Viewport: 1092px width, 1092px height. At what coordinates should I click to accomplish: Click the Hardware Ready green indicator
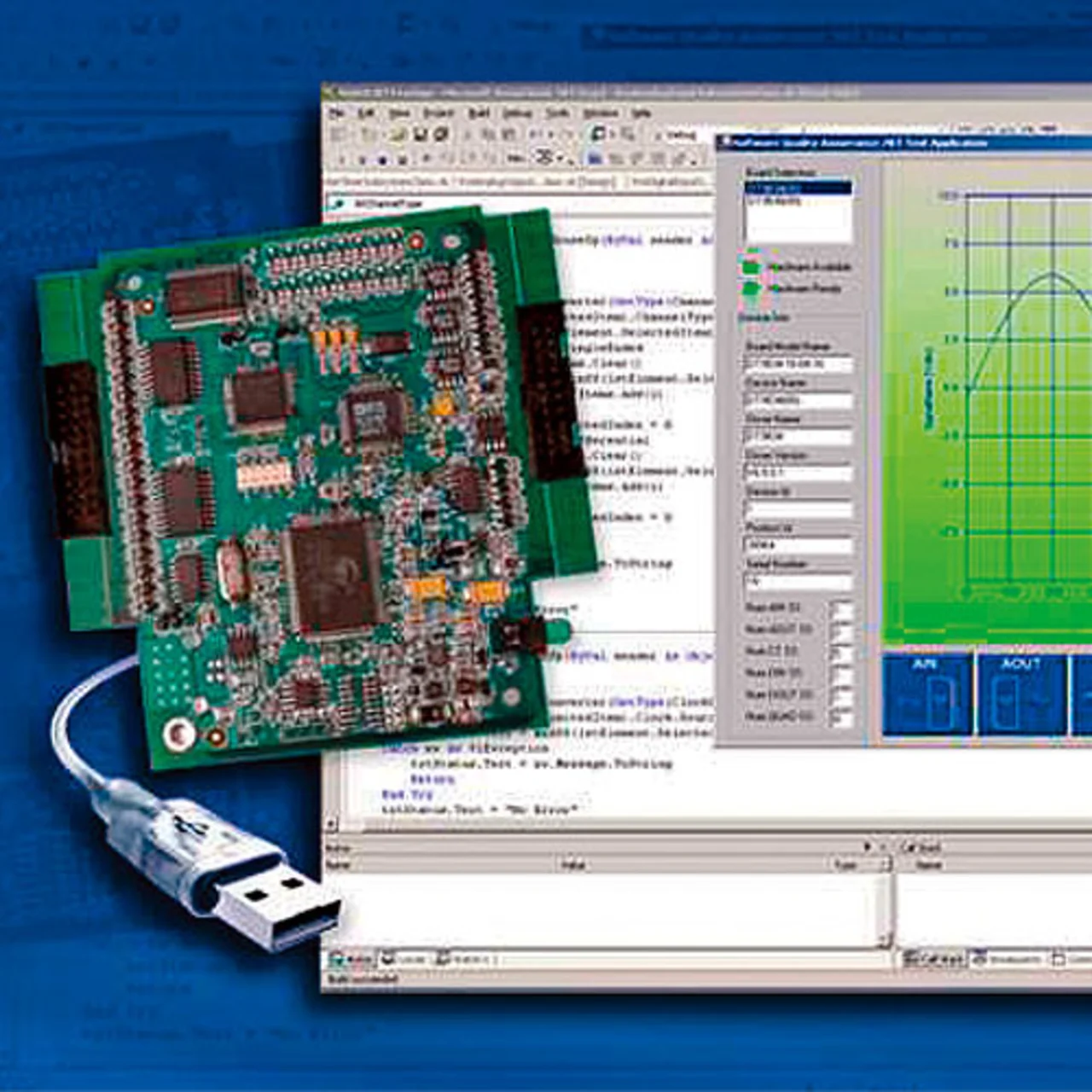(x=752, y=288)
